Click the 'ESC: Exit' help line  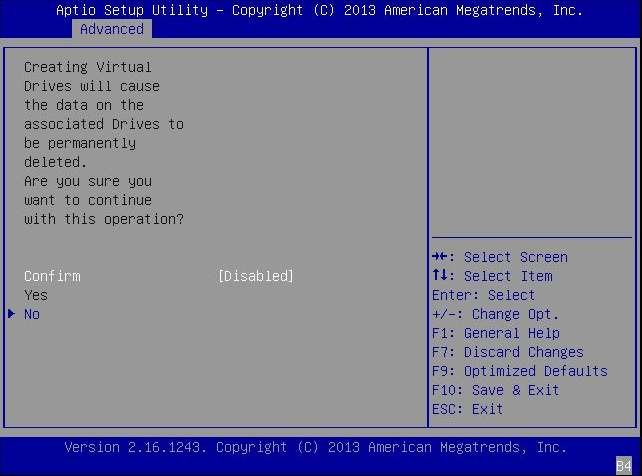pos(467,408)
